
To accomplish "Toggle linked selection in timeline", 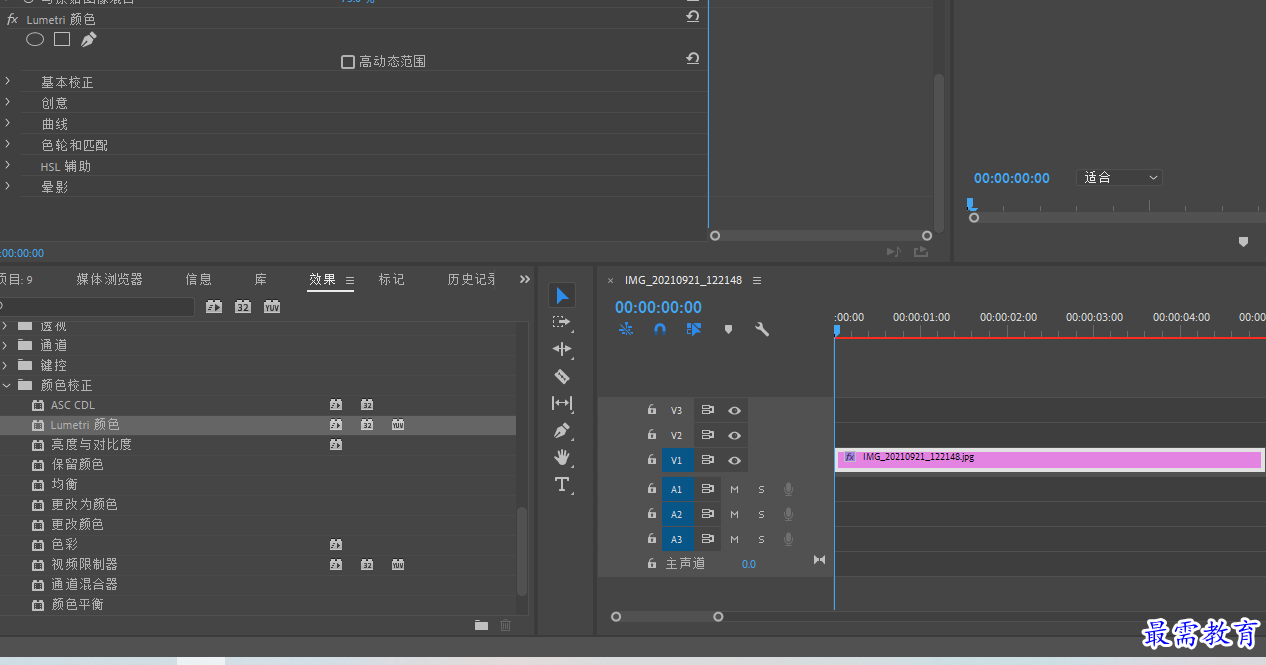I will click(694, 329).
